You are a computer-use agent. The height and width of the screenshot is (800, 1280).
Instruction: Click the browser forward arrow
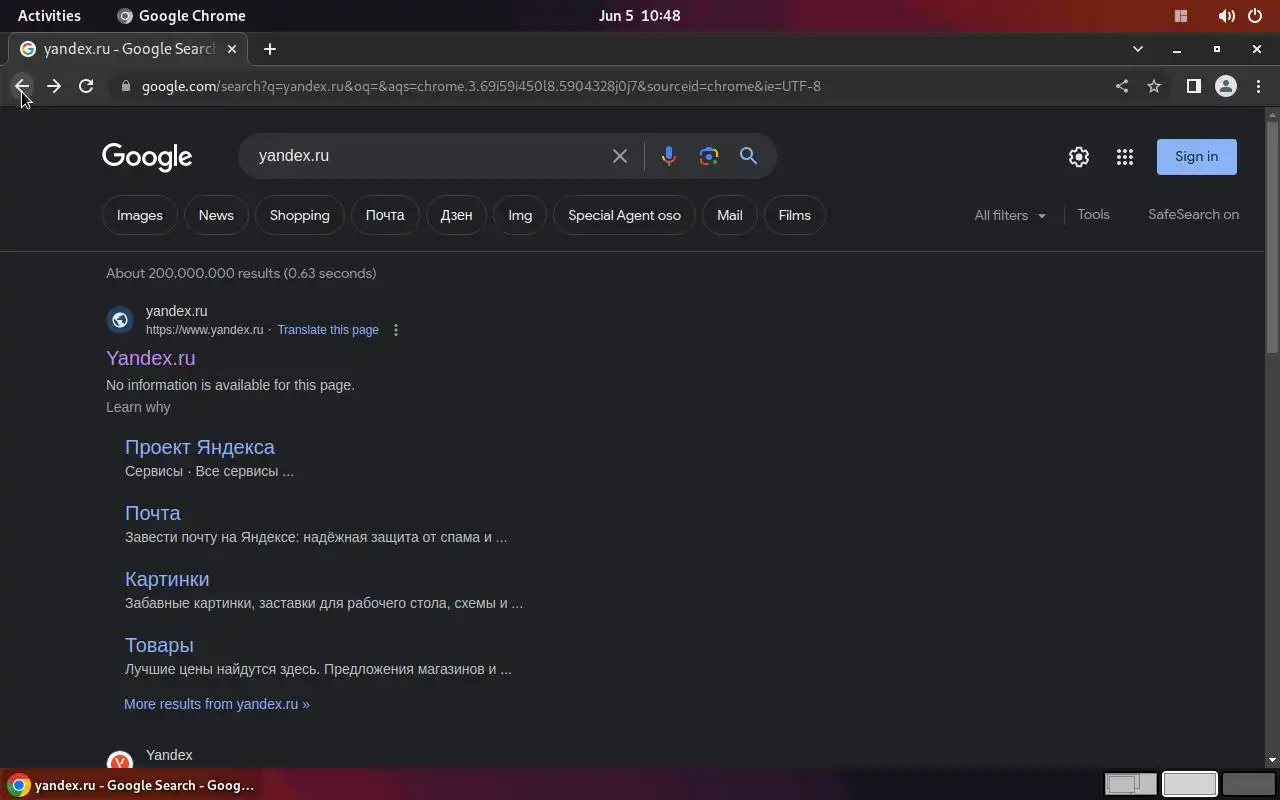pos(54,86)
